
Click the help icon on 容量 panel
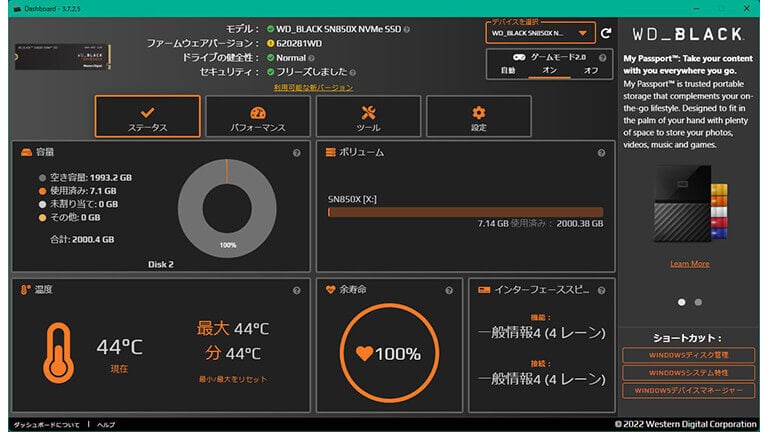[x=296, y=153]
